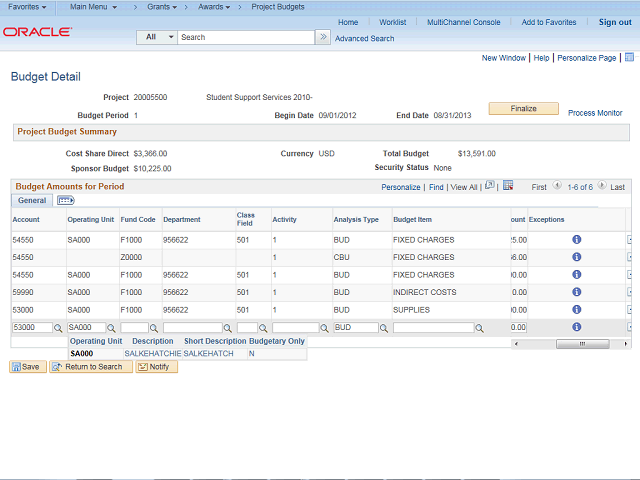Open the Favorites dropdown menu
The width and height of the screenshot is (640, 480).
27,7
